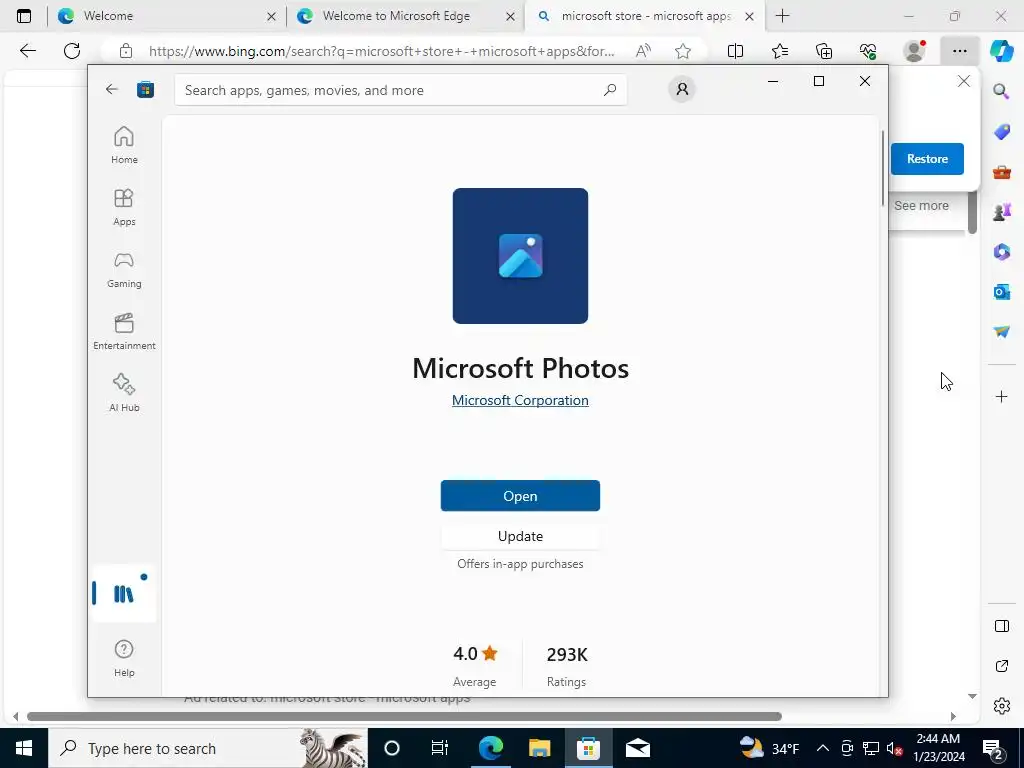View site information lock icon
The image size is (1024, 768).
click(125, 51)
